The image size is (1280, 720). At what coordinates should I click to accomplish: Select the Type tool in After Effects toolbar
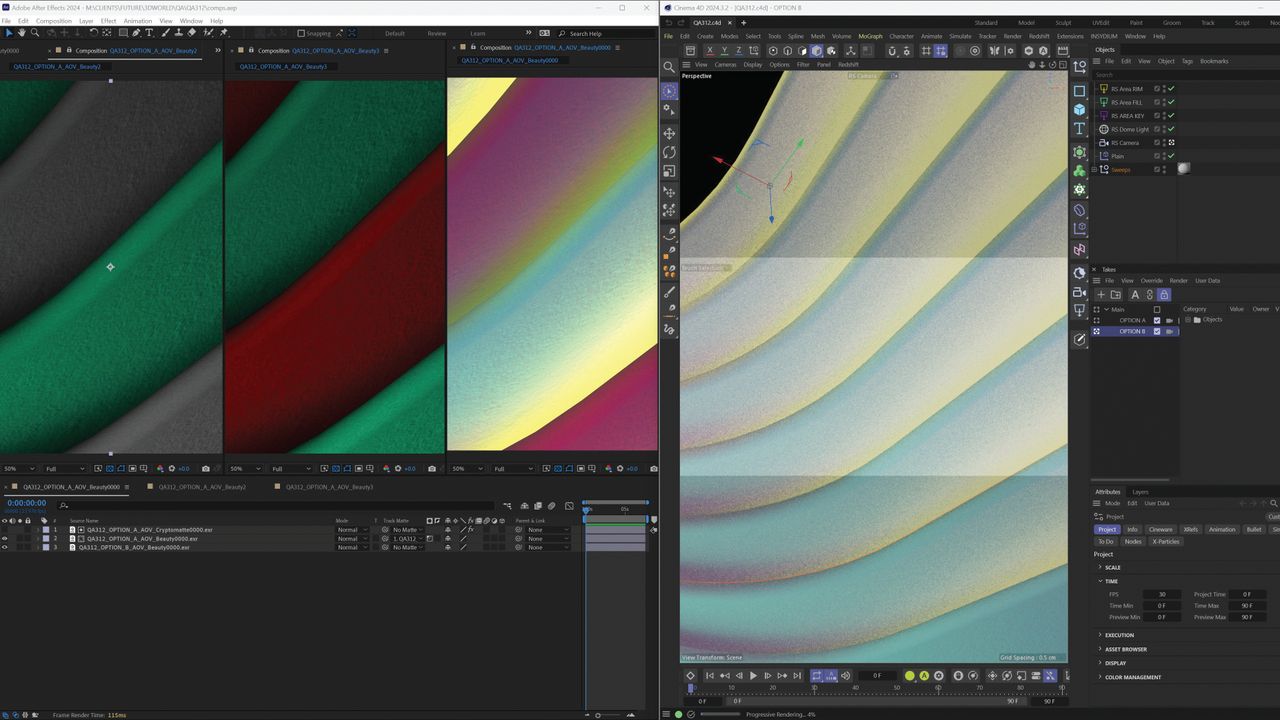tap(148, 33)
